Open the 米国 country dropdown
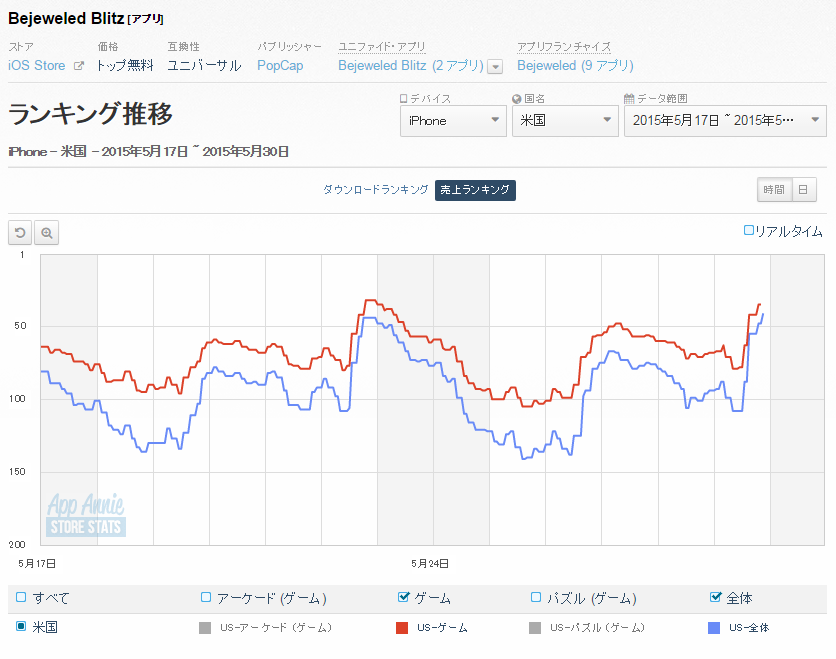The height and width of the screenshot is (659, 836). [x=565, y=120]
